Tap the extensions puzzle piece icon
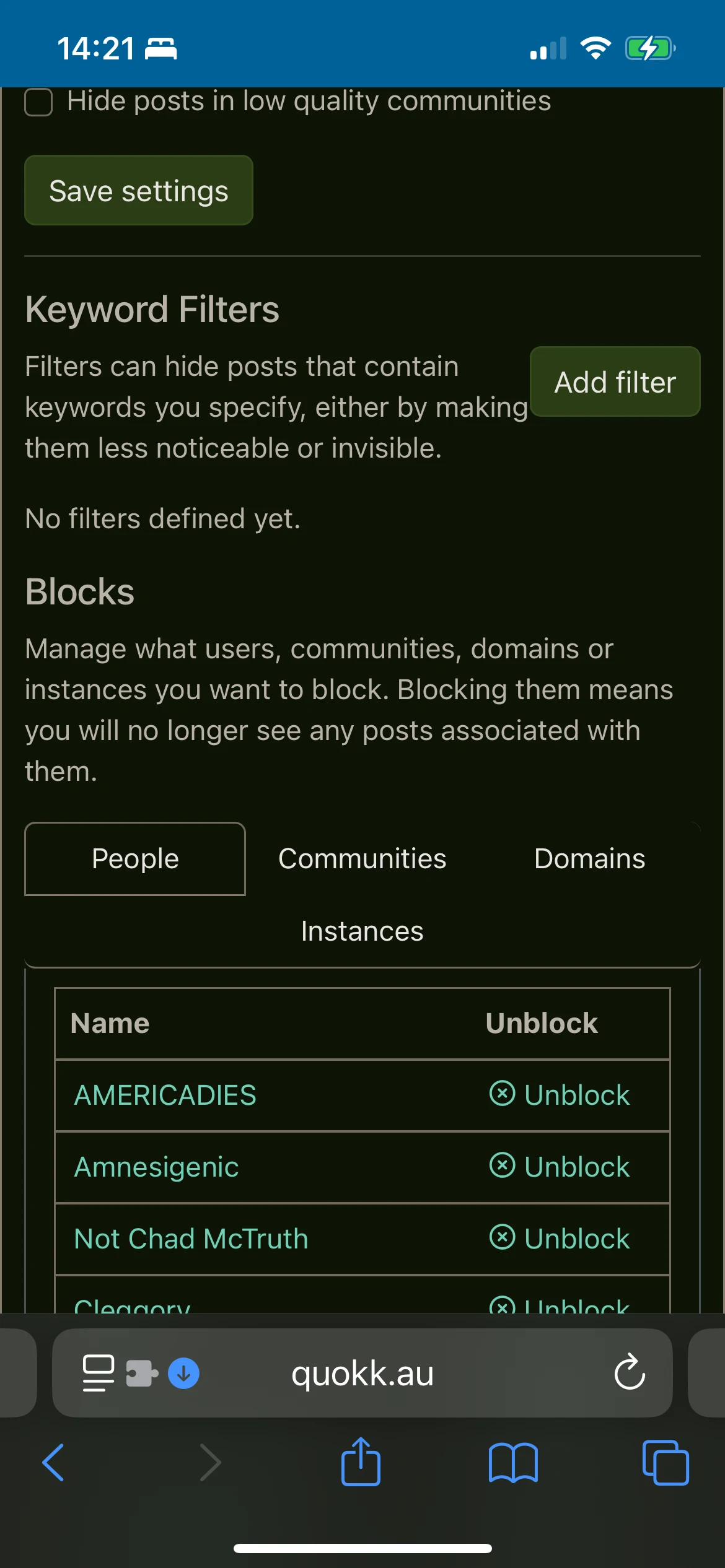The width and height of the screenshot is (725, 1568). click(x=142, y=1373)
